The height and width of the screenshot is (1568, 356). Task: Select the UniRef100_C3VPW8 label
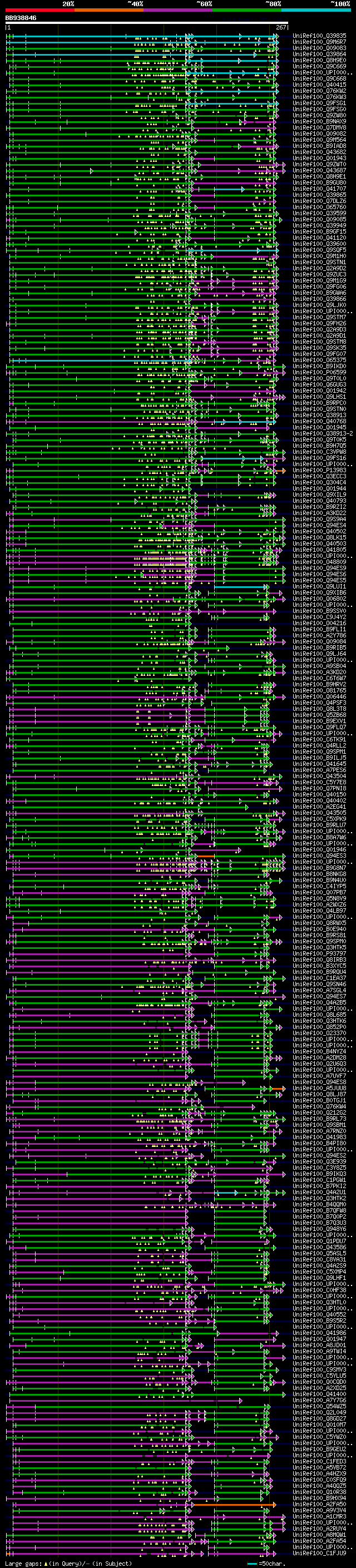[x=319, y=452]
